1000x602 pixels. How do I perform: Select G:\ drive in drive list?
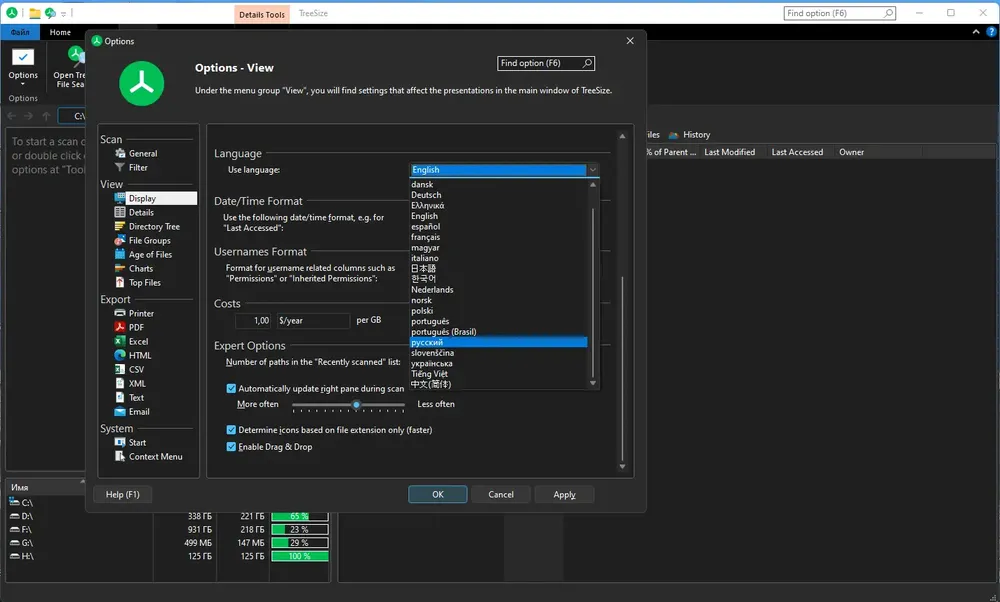click(22, 543)
